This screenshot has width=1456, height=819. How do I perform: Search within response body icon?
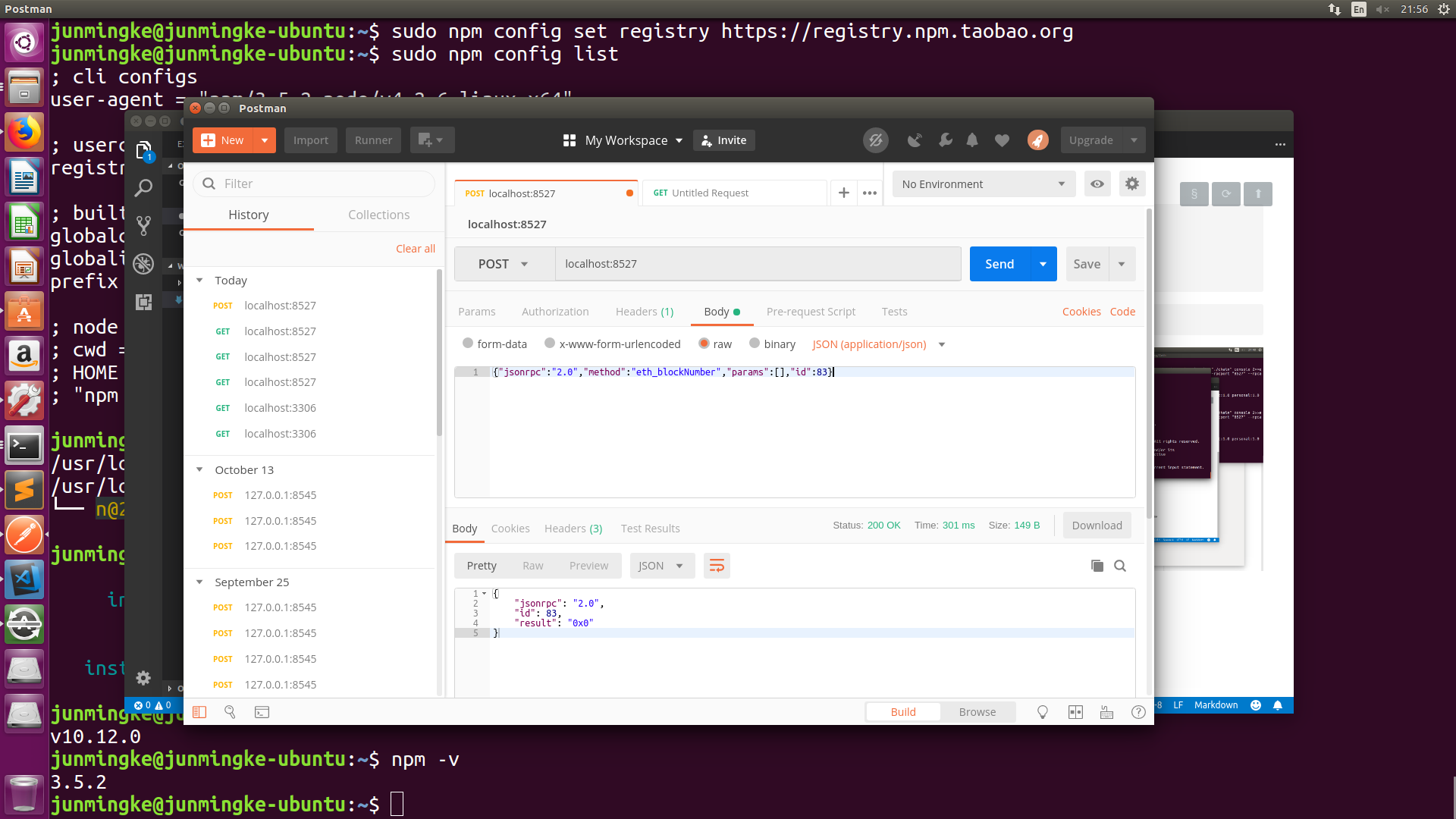(x=1120, y=566)
